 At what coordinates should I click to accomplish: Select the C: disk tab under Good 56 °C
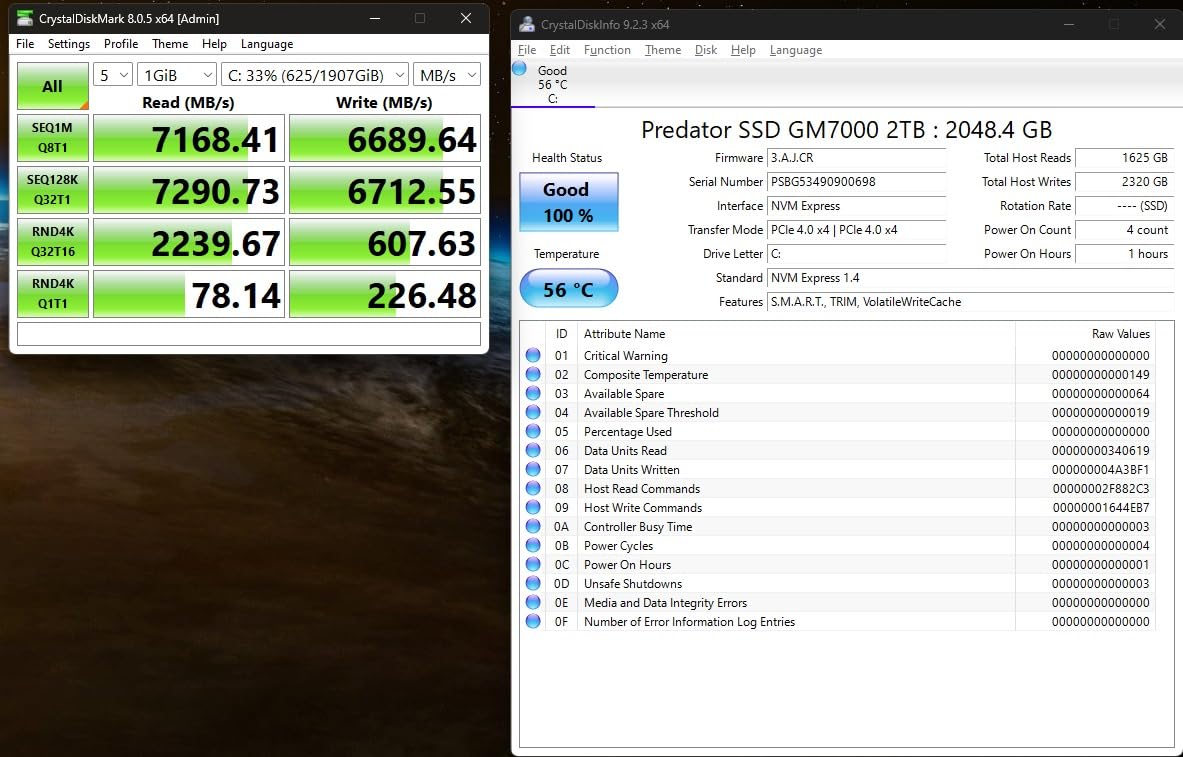[552, 85]
